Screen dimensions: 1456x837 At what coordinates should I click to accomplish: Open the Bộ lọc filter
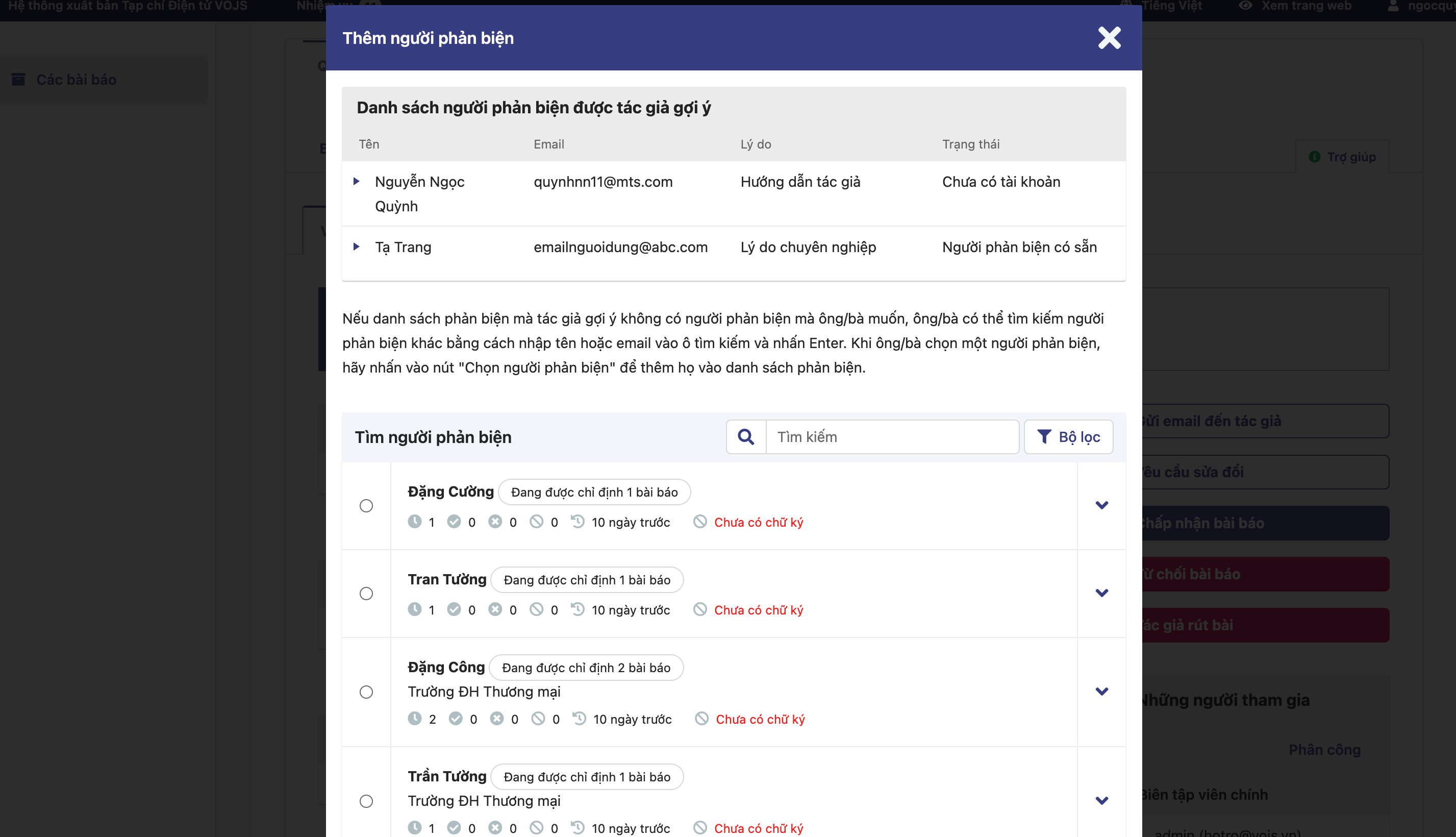(x=1068, y=437)
